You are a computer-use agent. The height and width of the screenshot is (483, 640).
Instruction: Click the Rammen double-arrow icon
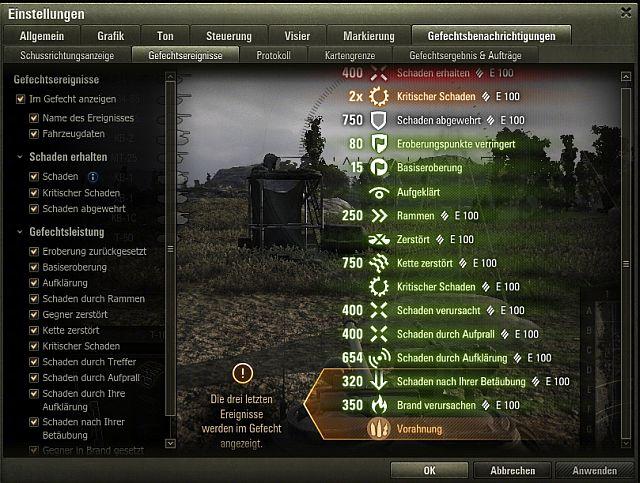(x=379, y=216)
